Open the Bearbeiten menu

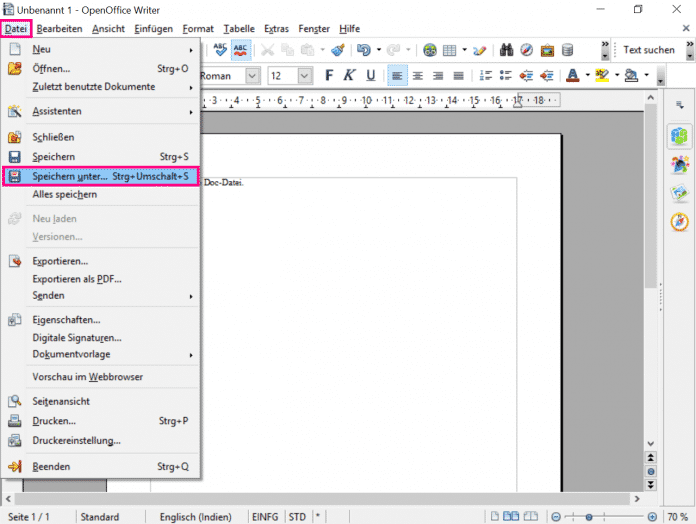pyautogui.click(x=59, y=29)
